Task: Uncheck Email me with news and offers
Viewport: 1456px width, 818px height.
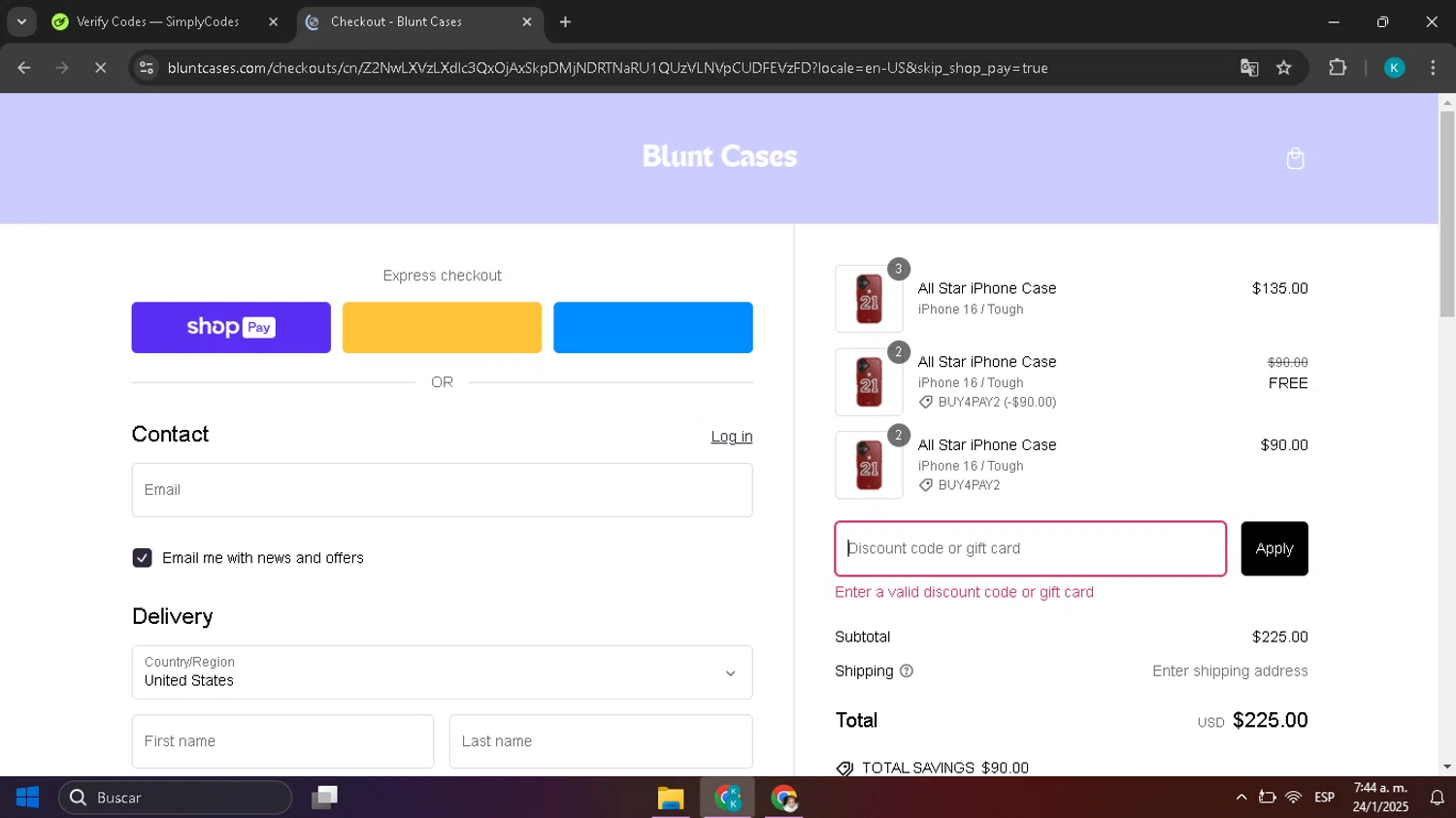Action: tap(142, 558)
